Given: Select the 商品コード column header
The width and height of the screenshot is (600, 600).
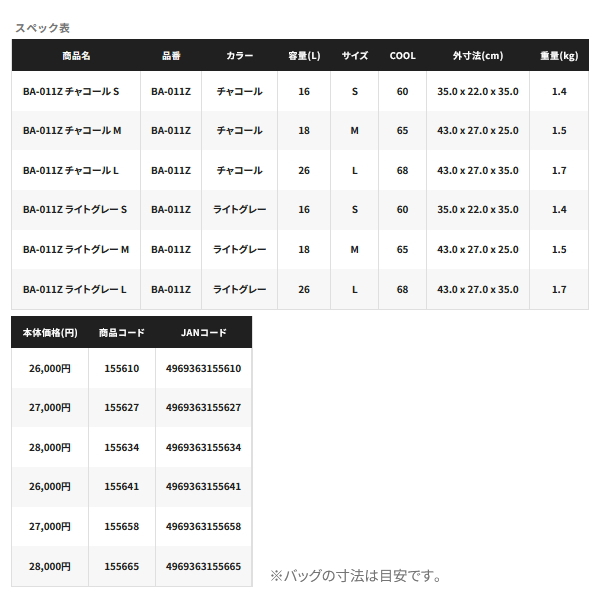Looking at the screenshot, I should tap(122, 332).
